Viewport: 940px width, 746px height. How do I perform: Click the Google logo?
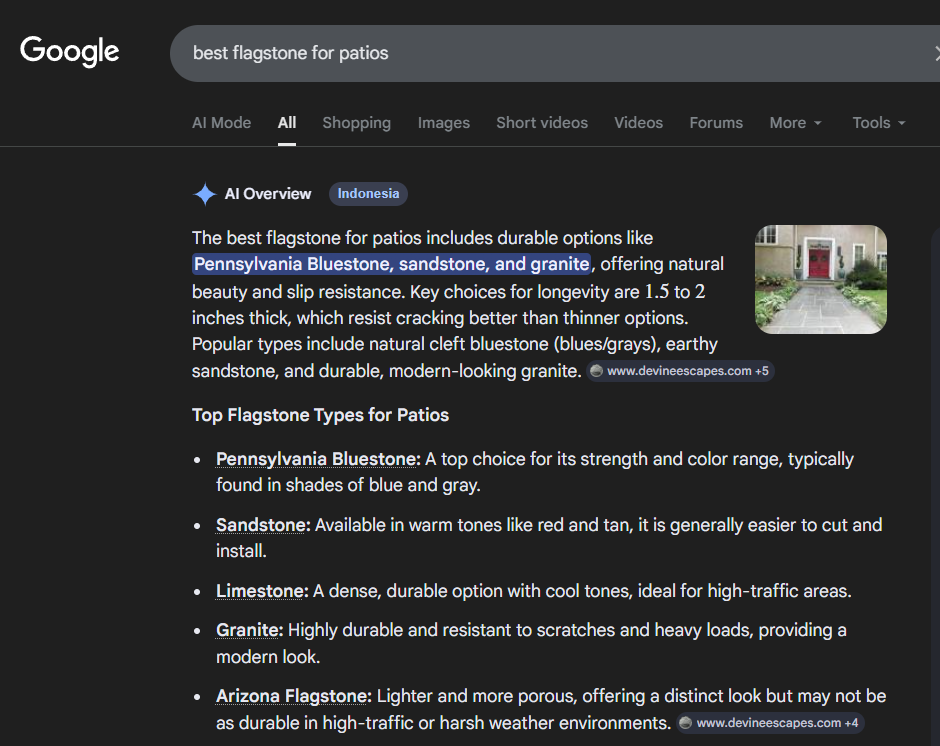pyautogui.click(x=70, y=51)
